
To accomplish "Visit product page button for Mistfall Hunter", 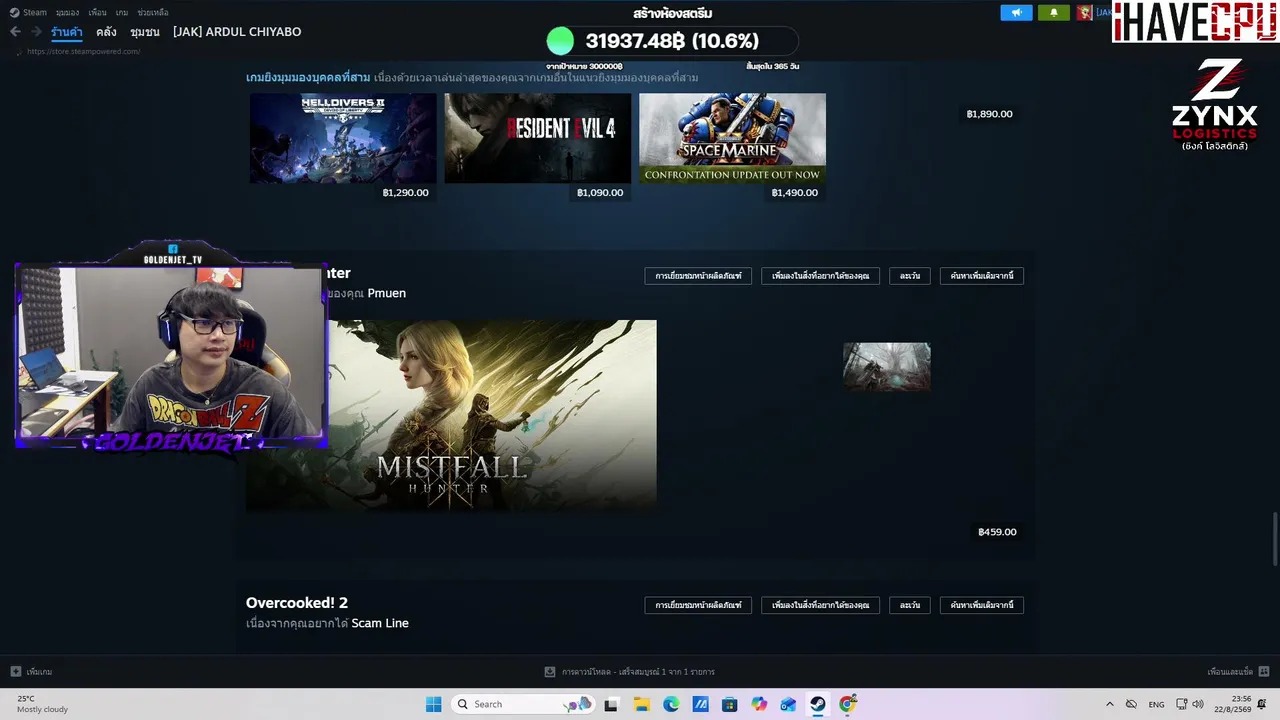I will [698, 276].
